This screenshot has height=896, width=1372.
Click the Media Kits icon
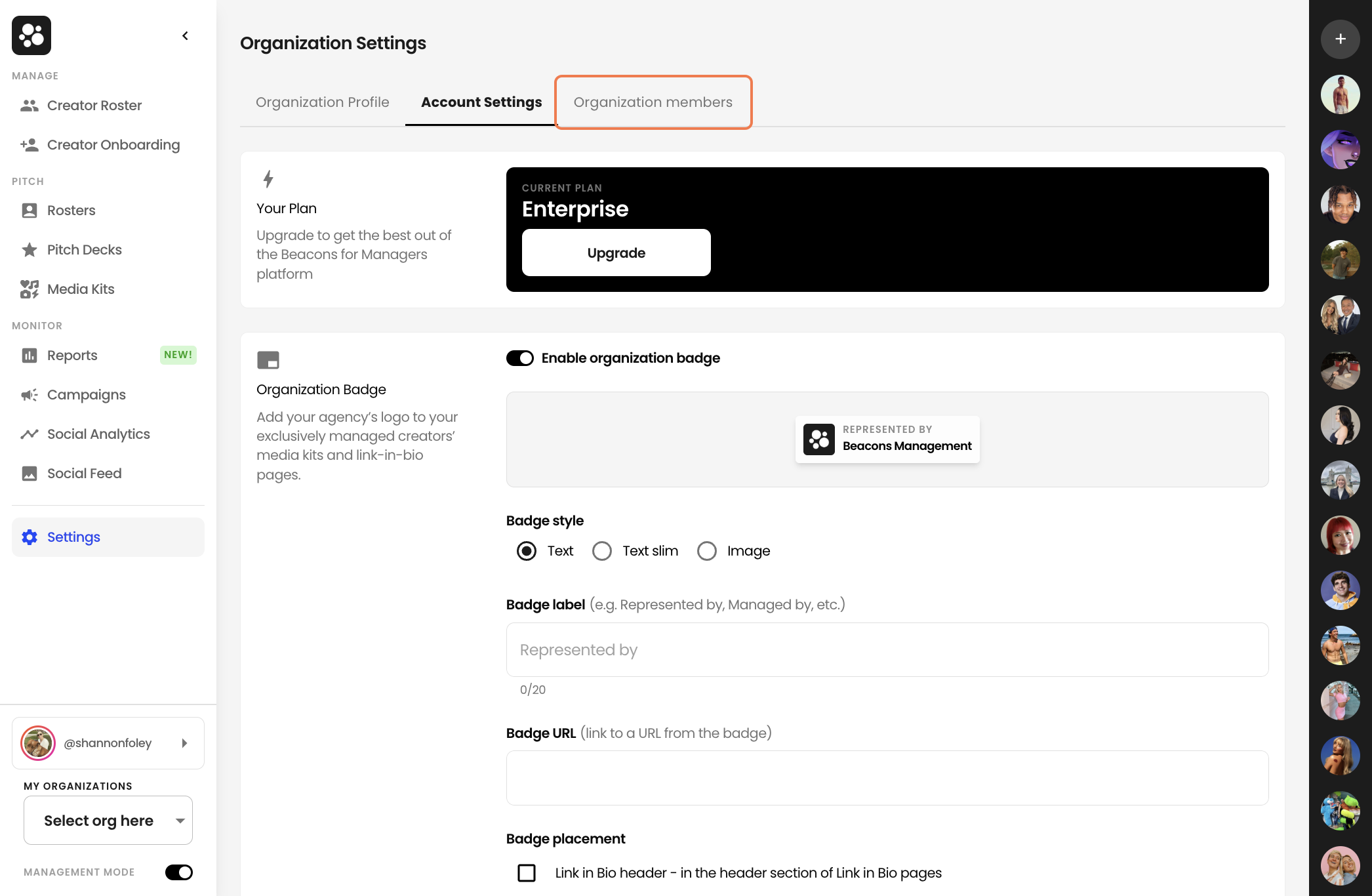click(x=30, y=289)
